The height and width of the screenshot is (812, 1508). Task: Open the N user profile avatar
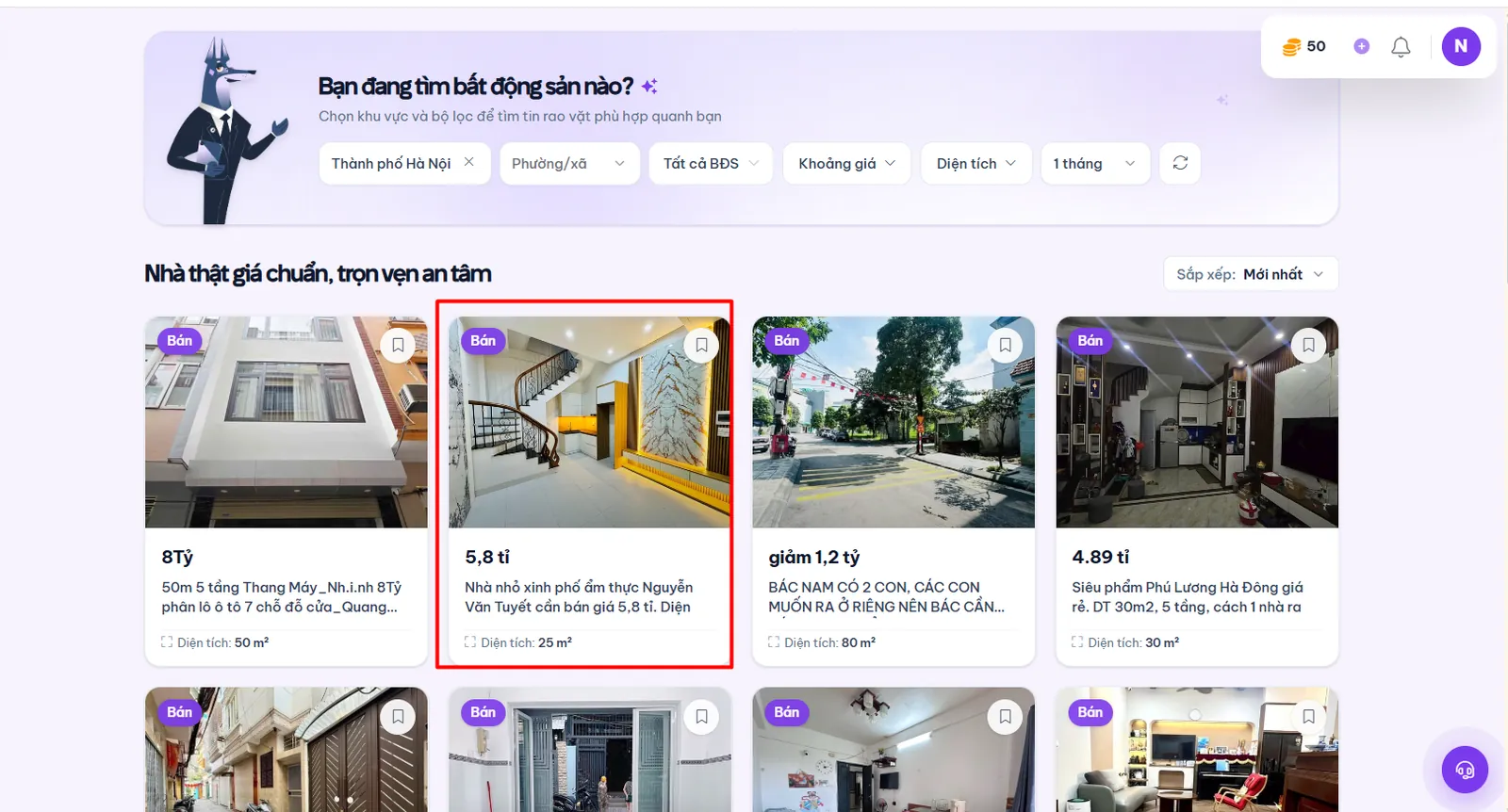(x=1461, y=46)
